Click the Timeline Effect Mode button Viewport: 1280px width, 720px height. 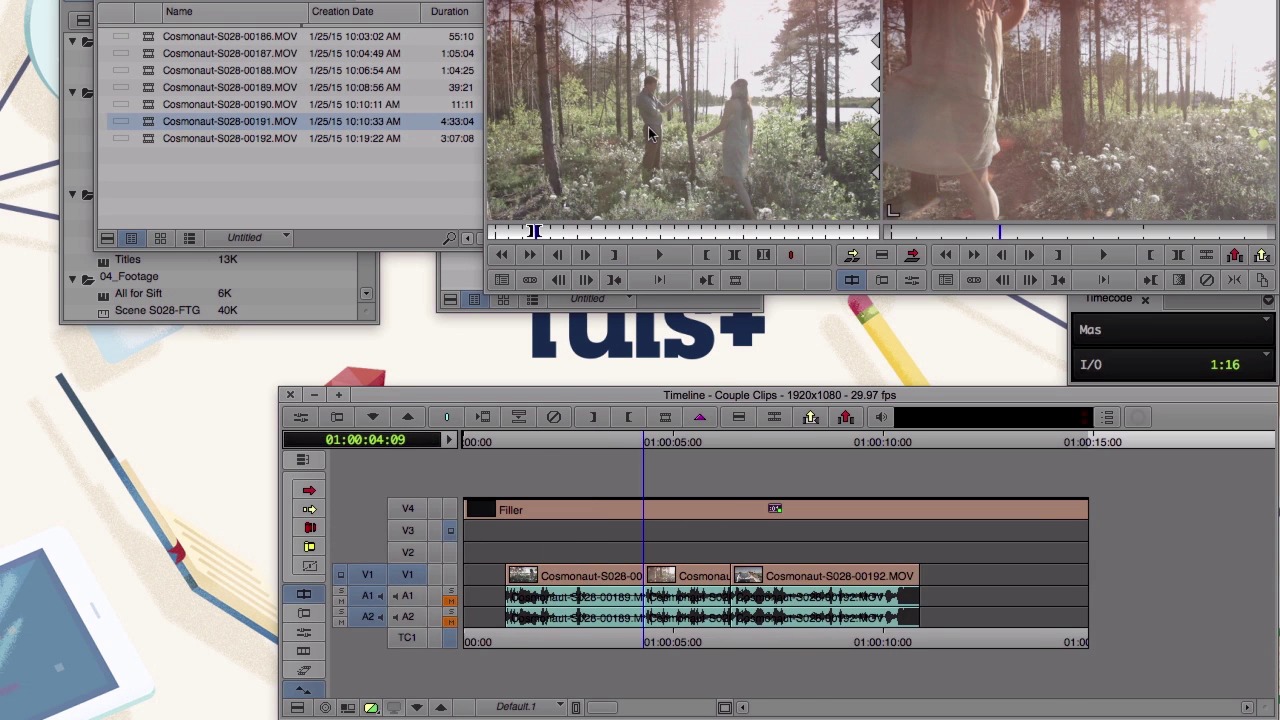337,418
